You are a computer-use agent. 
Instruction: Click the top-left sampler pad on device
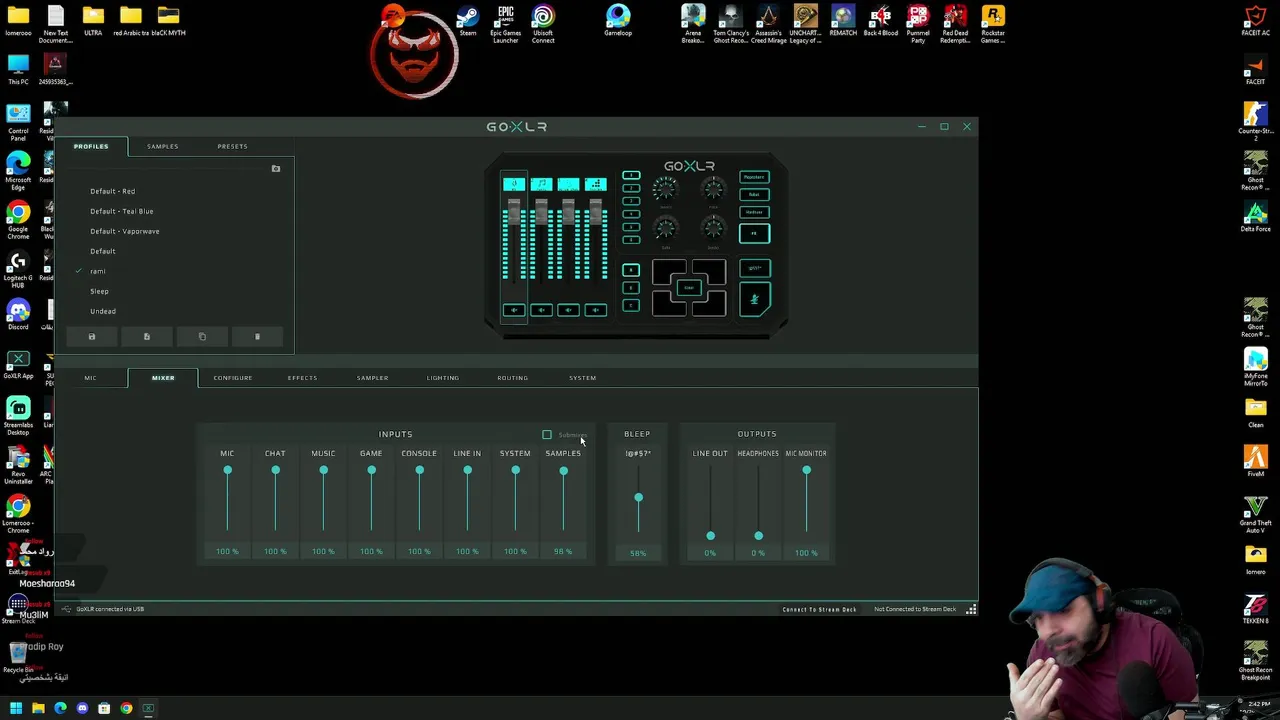(x=669, y=270)
